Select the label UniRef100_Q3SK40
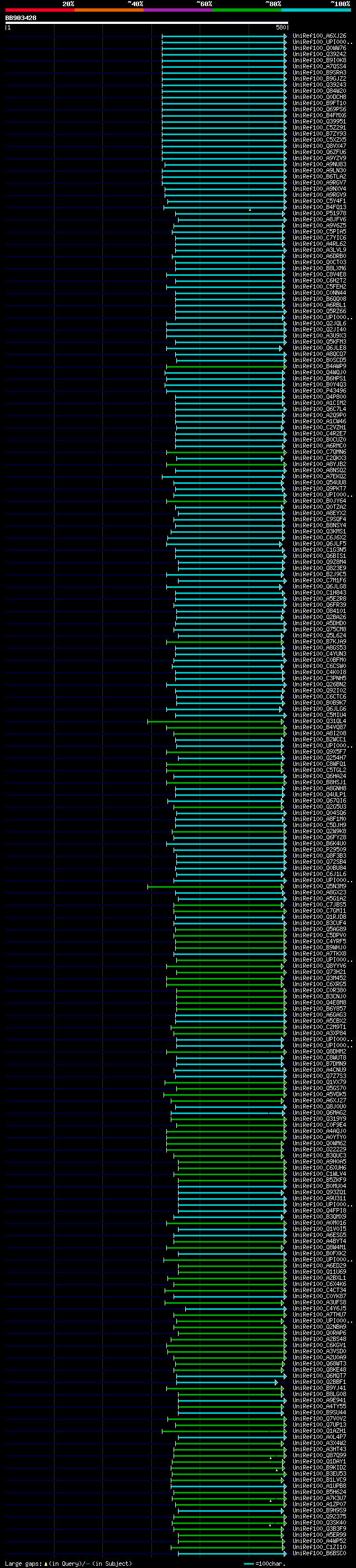Viewport: 356px width, 1568px height. click(x=319, y=1523)
